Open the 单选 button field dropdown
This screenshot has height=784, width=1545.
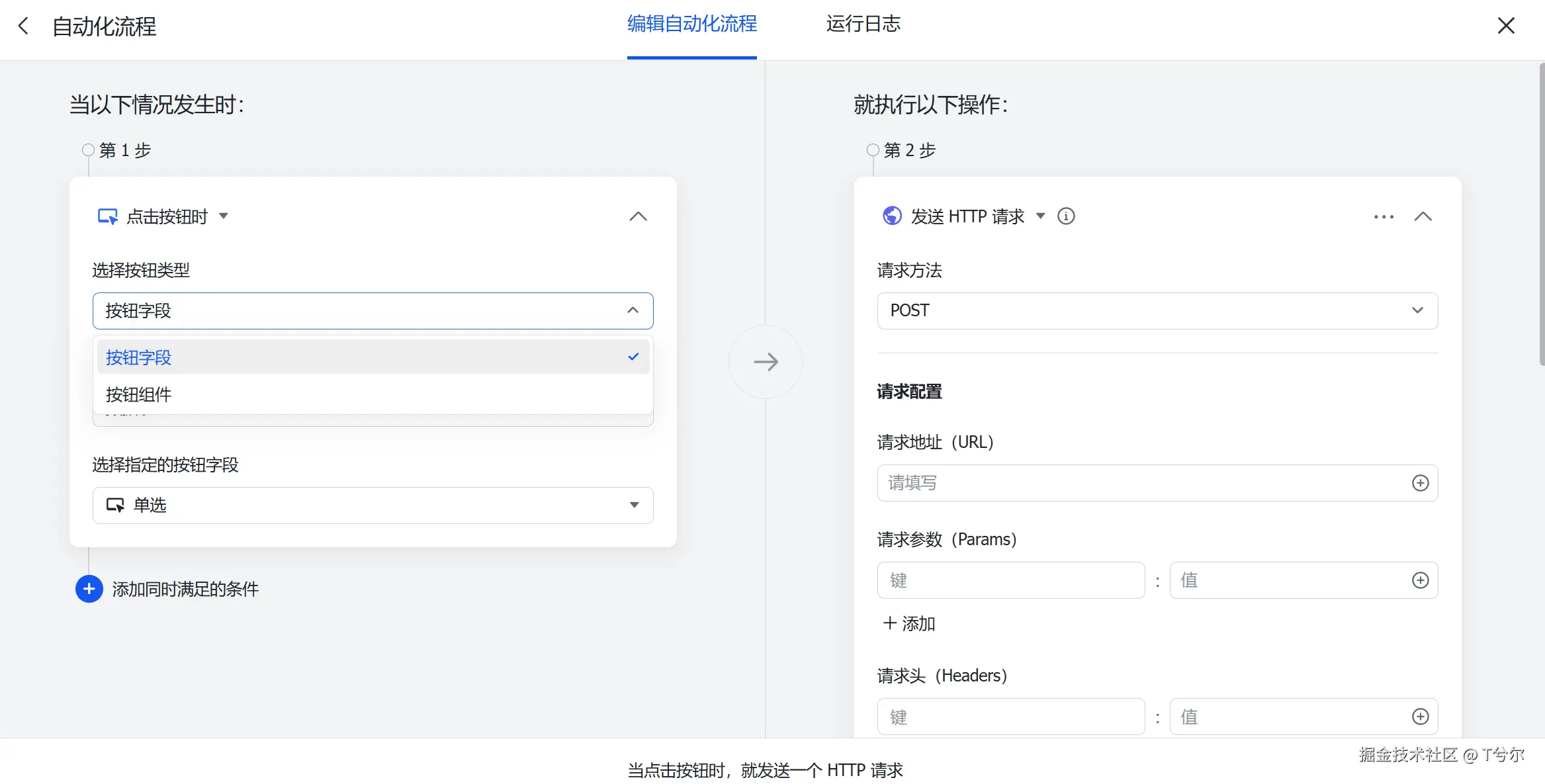pyautogui.click(x=373, y=505)
